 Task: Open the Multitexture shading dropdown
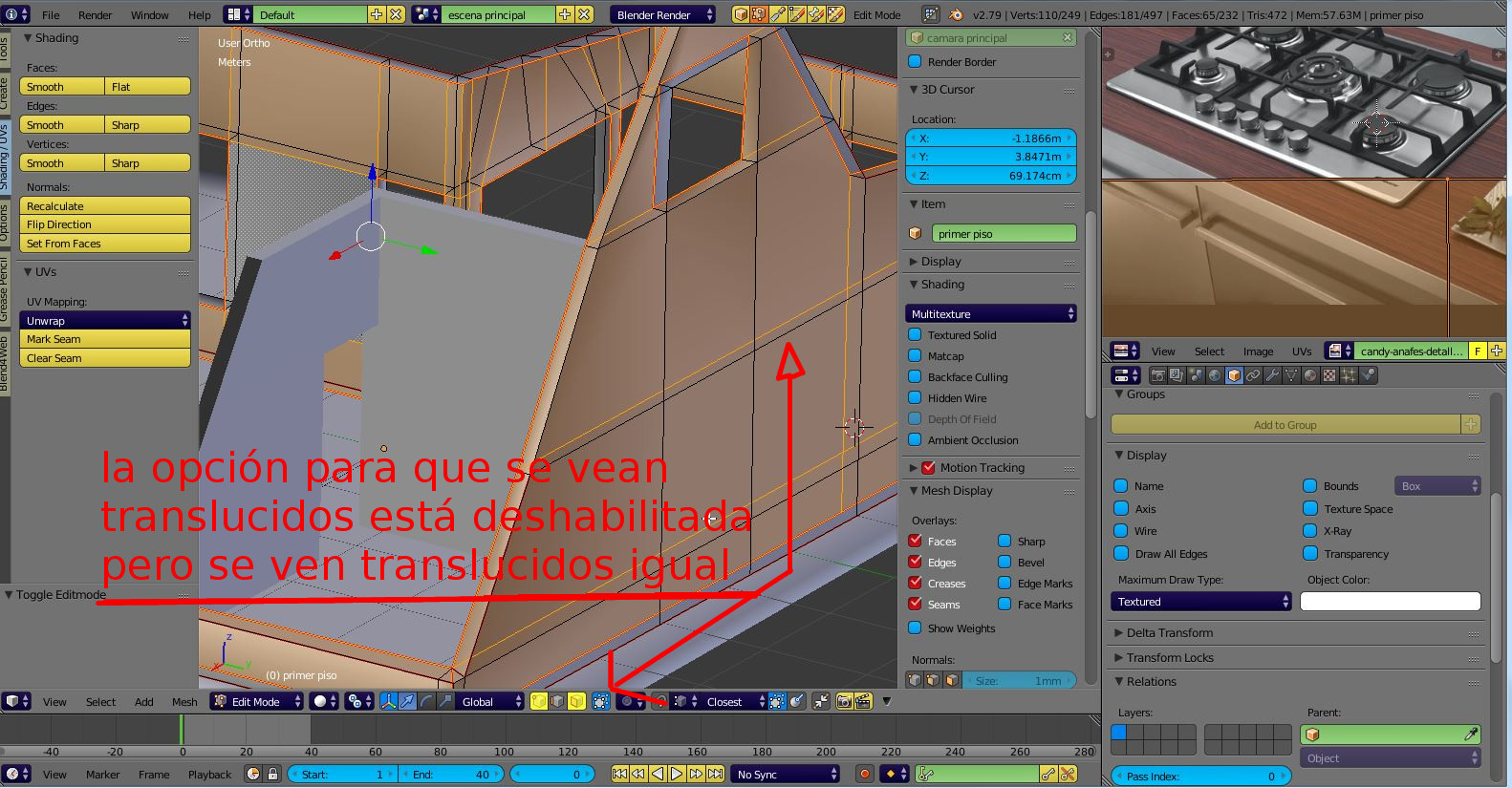coord(991,313)
